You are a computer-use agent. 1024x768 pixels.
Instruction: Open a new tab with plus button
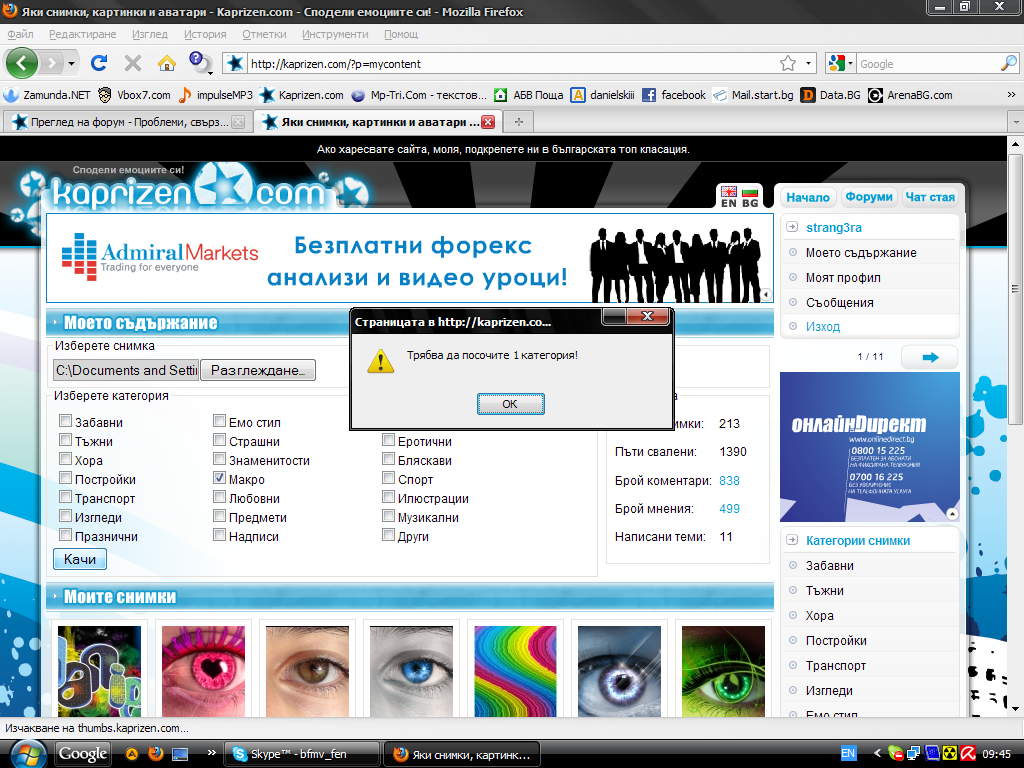point(519,121)
